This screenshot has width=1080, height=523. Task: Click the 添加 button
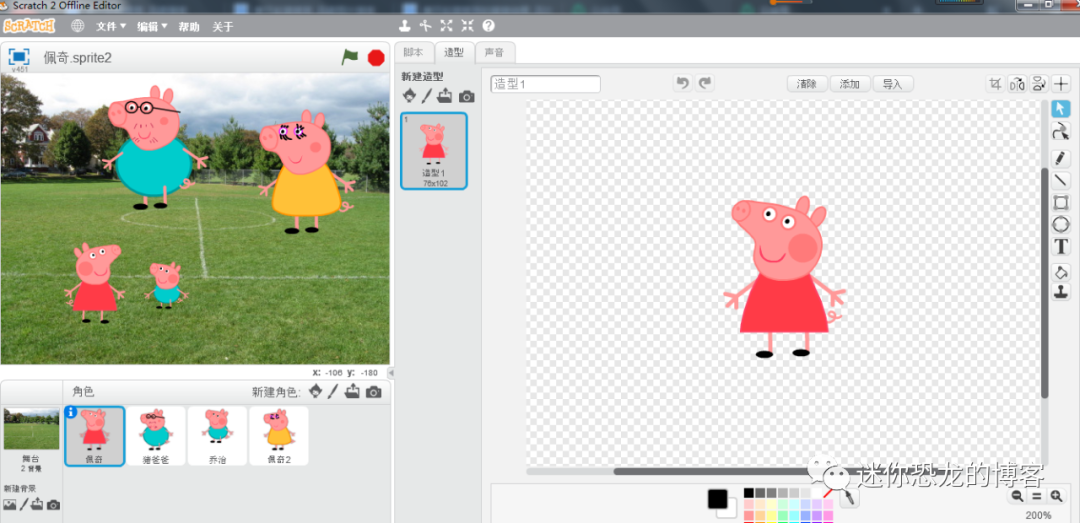click(850, 84)
